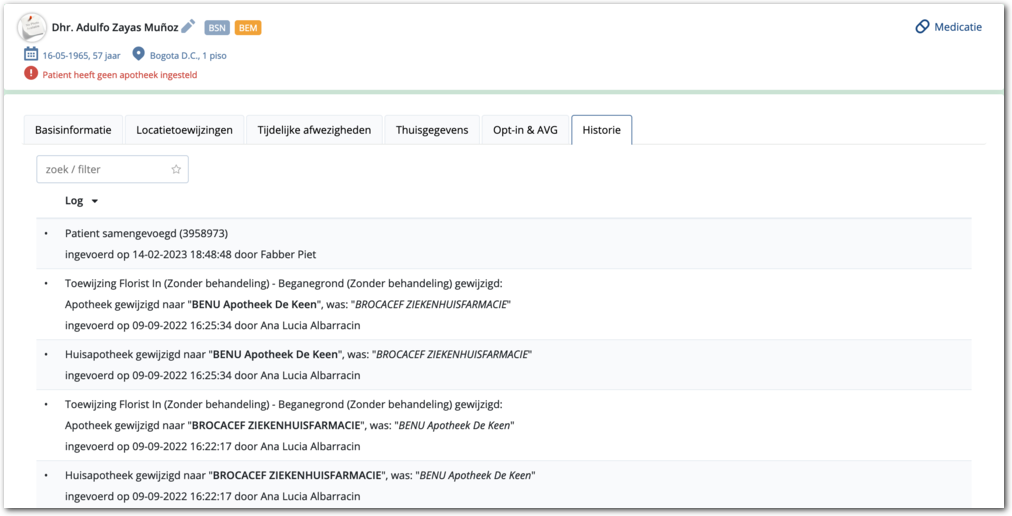Select the Historie tab
Viewport: 1012px width, 516px height.
(601, 130)
